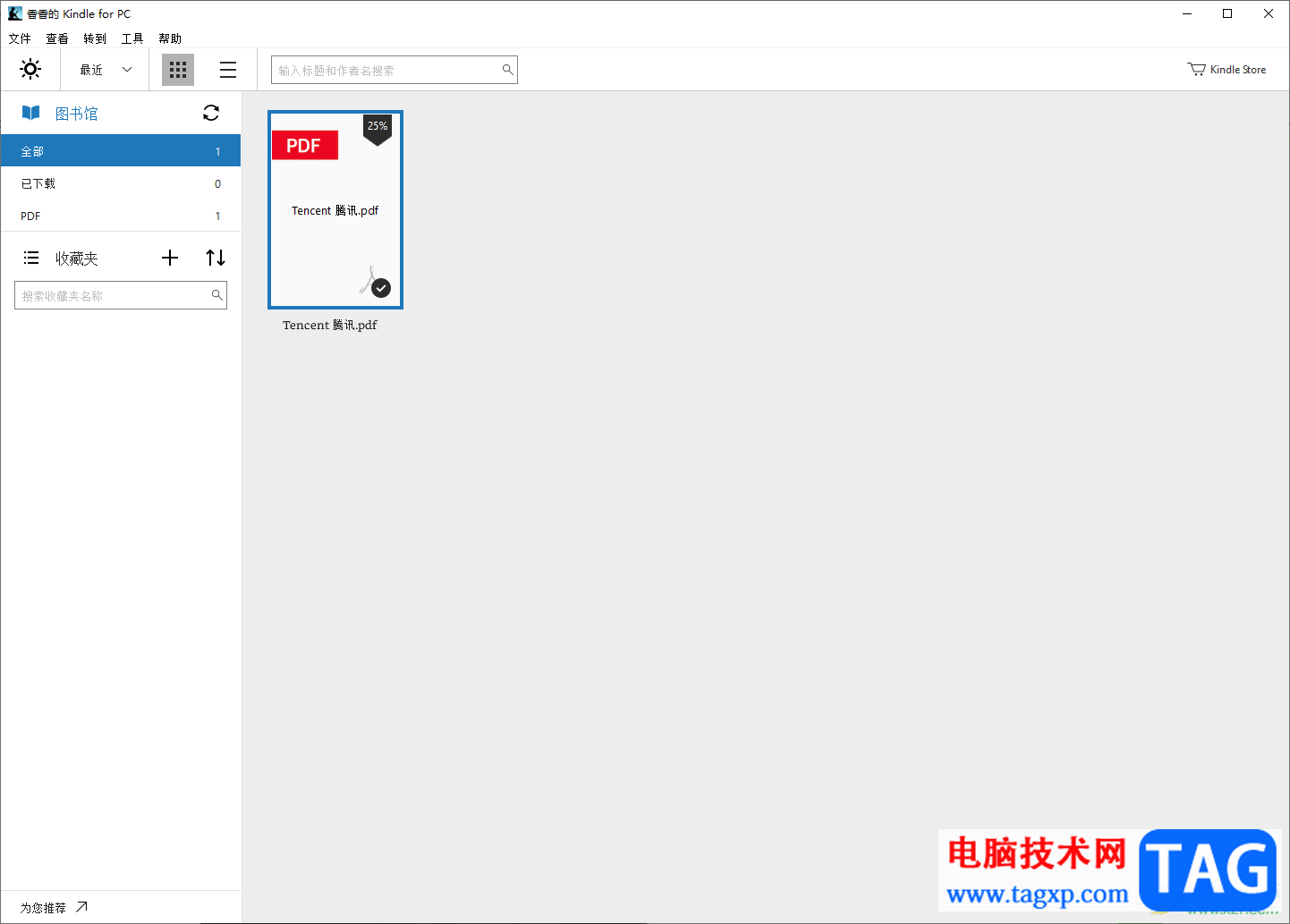Click the 图书馆 library book icon
This screenshot has width=1290, height=924.
[x=31, y=113]
